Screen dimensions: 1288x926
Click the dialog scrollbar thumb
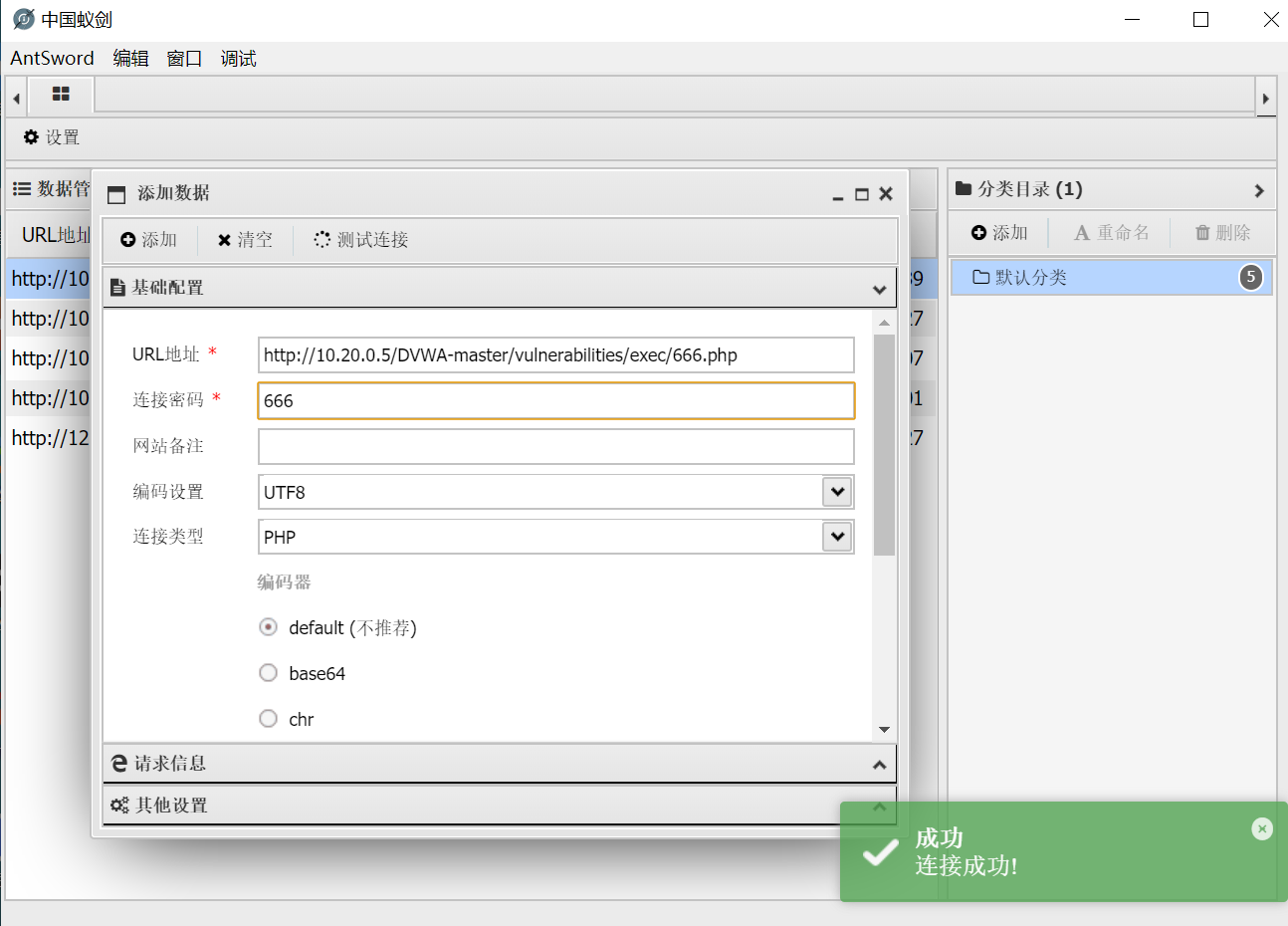[x=884, y=444]
